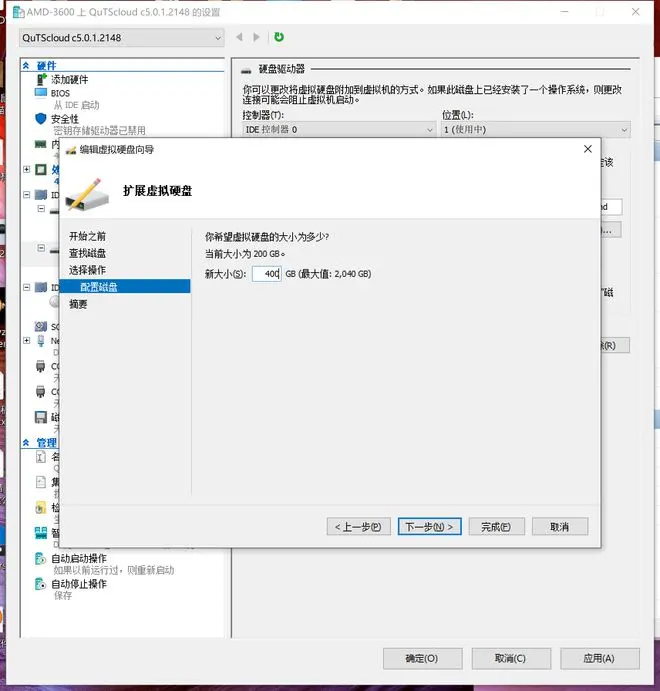Screen dimensions: 660x691
Task: Click the green refresh icon in toolbar
Action: pos(278,37)
